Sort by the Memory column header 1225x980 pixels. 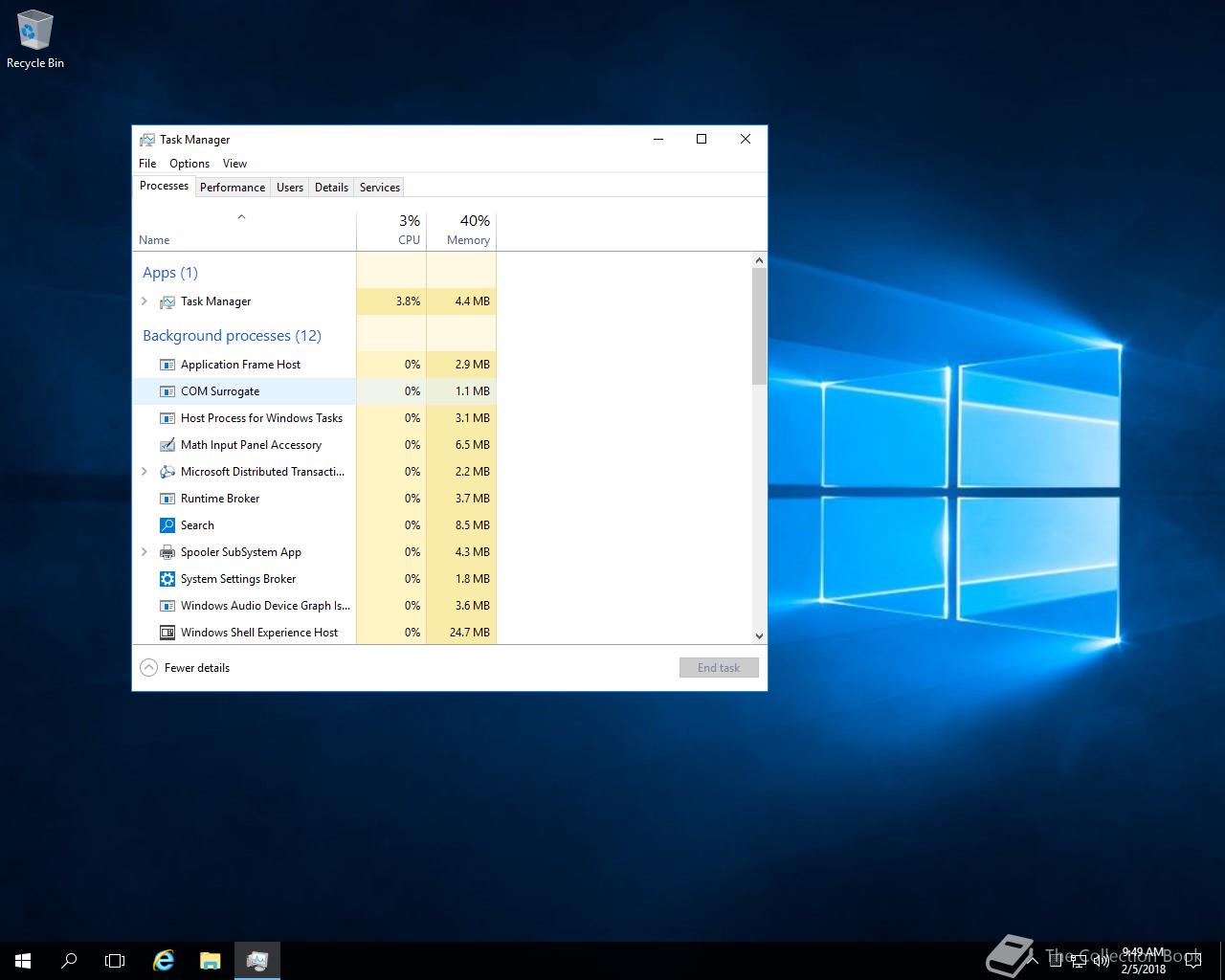click(x=461, y=231)
